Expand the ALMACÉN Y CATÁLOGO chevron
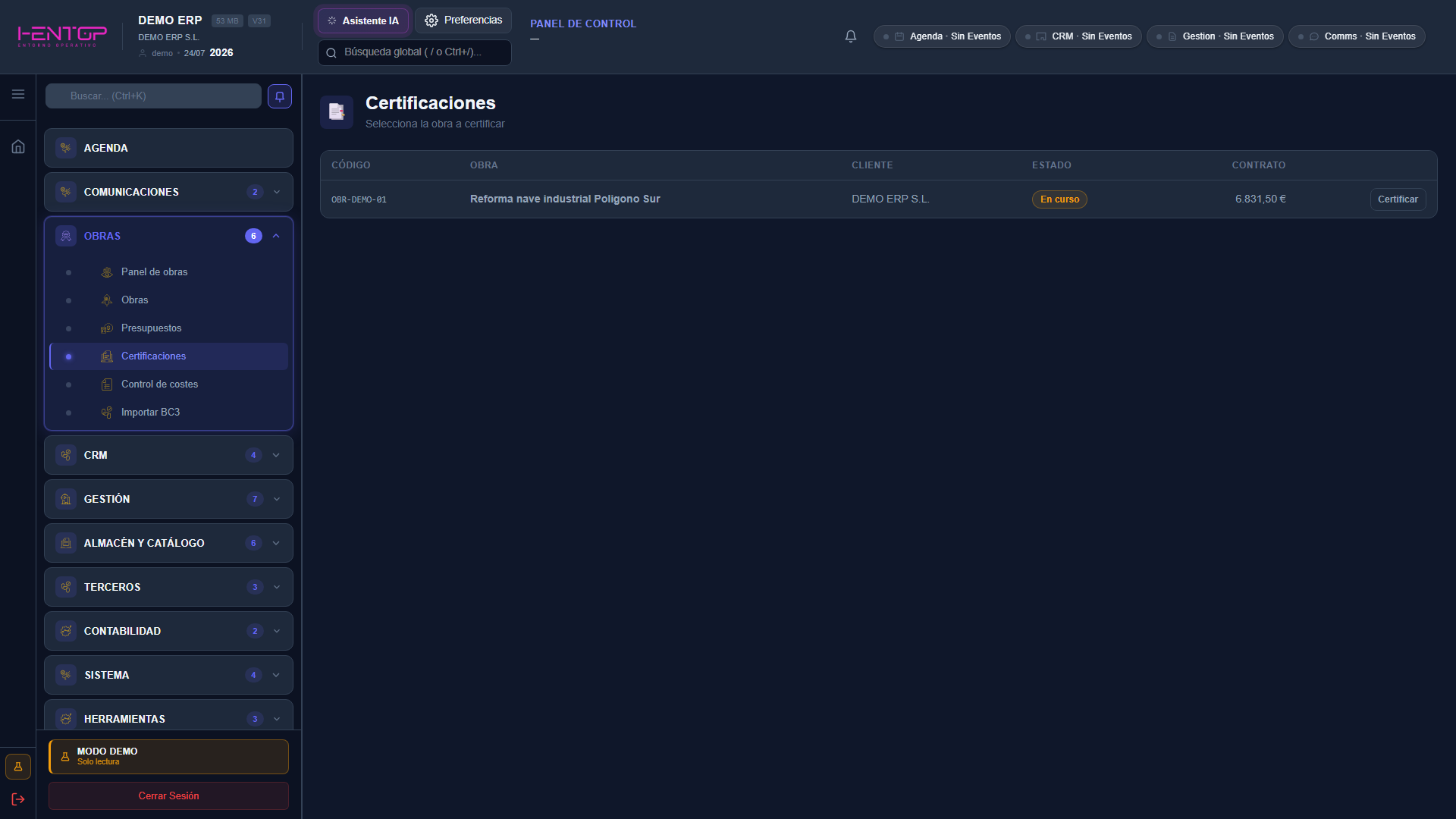1456x819 pixels. [x=276, y=543]
